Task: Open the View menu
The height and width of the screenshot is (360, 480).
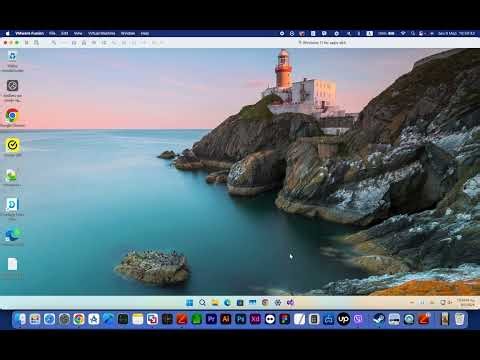Action: pyautogui.click(x=78, y=33)
